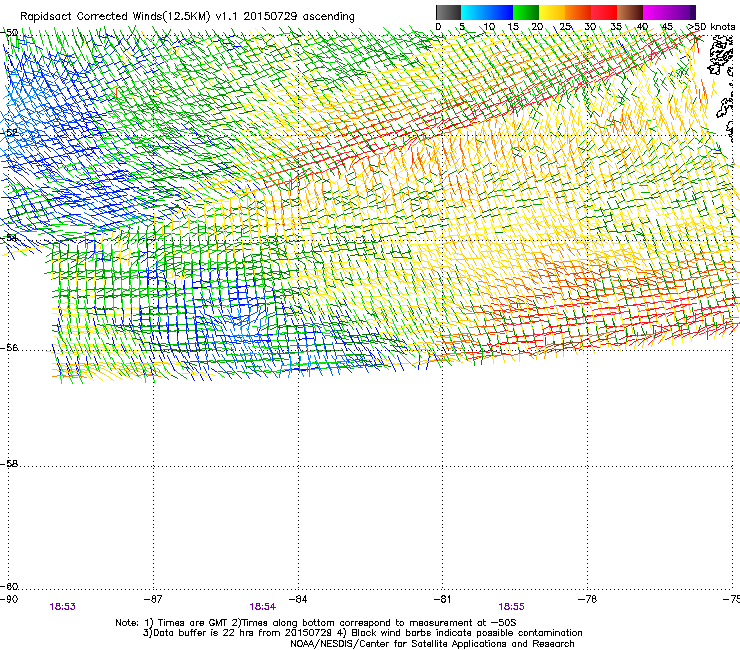Screen dimensions: 740x650
Task: Click the 'Rapidscat Corrected Winds(12.5KM)' title text
Action: (115, 17)
